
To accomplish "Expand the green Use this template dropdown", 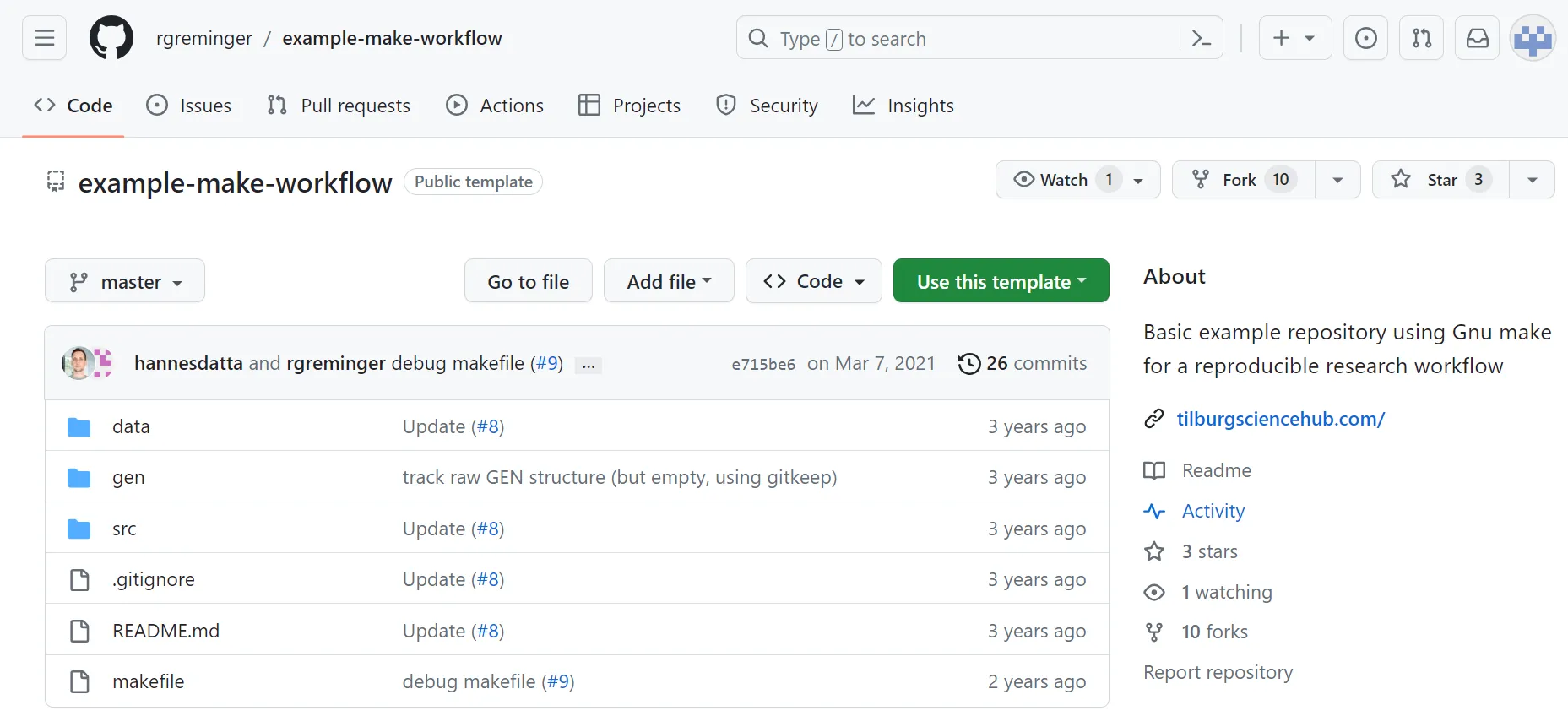I will click(x=1001, y=281).
